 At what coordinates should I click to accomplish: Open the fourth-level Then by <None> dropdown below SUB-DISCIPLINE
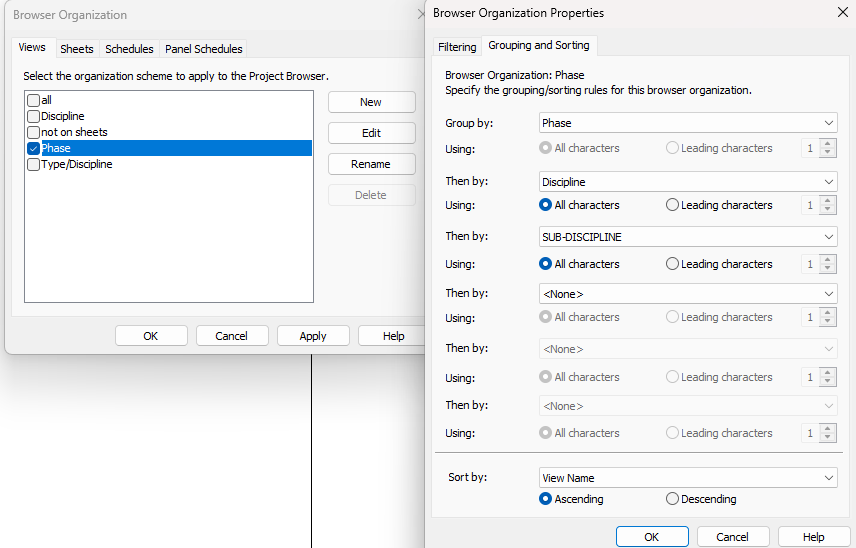point(688,294)
